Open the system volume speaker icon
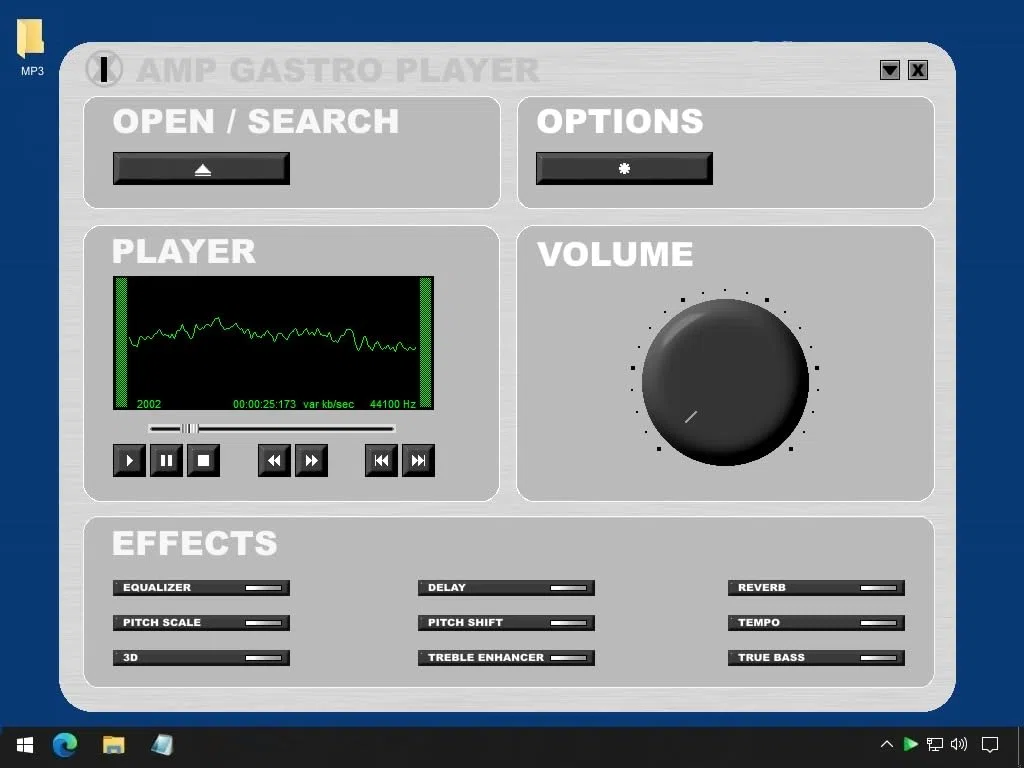1024x768 pixels. coord(959,744)
